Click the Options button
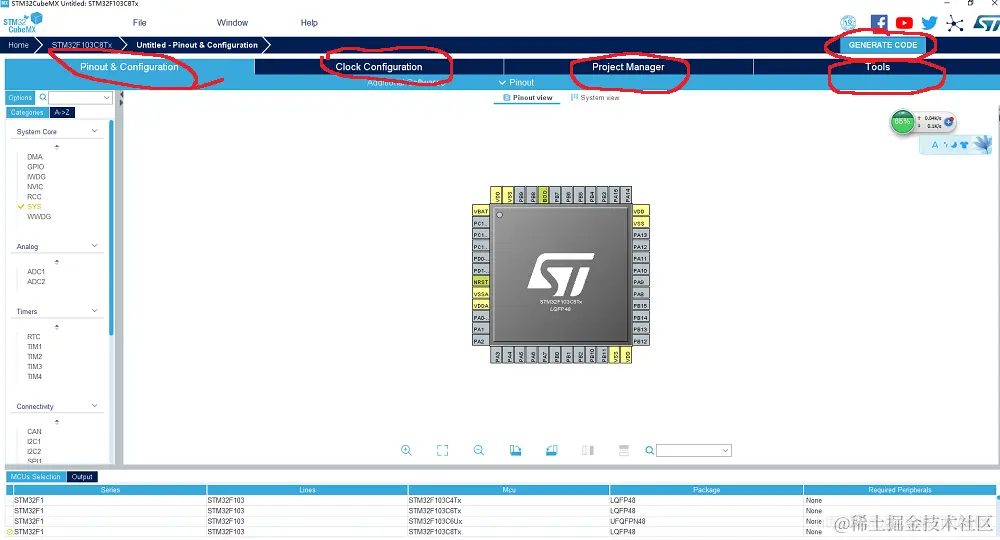Viewport: 1000px width, 540px height. (20, 98)
